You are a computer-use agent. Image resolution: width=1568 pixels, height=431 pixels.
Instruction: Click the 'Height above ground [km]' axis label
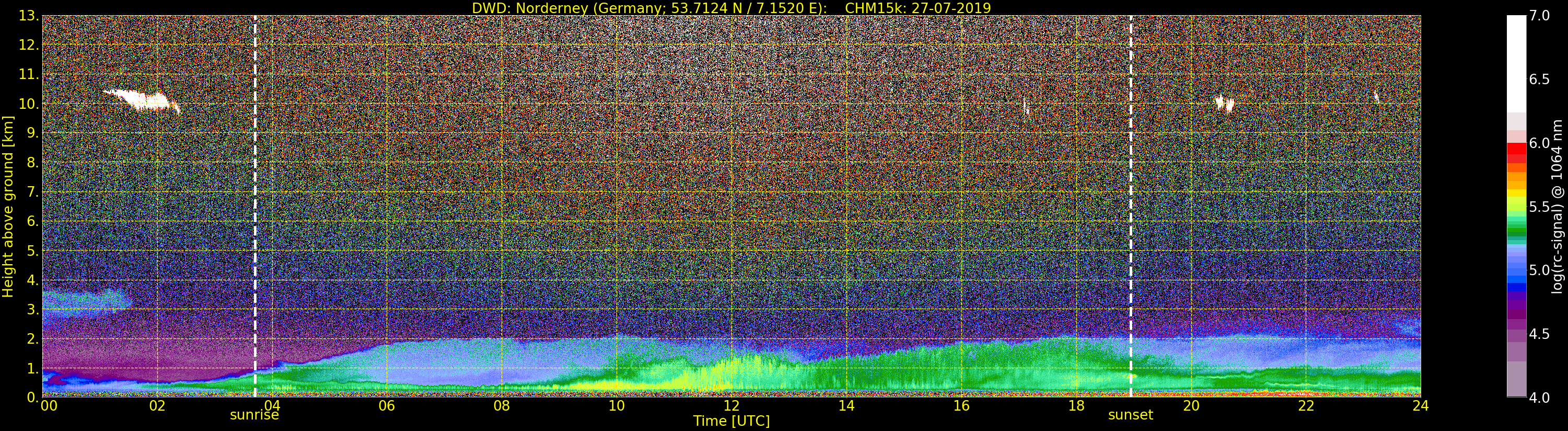point(8,206)
